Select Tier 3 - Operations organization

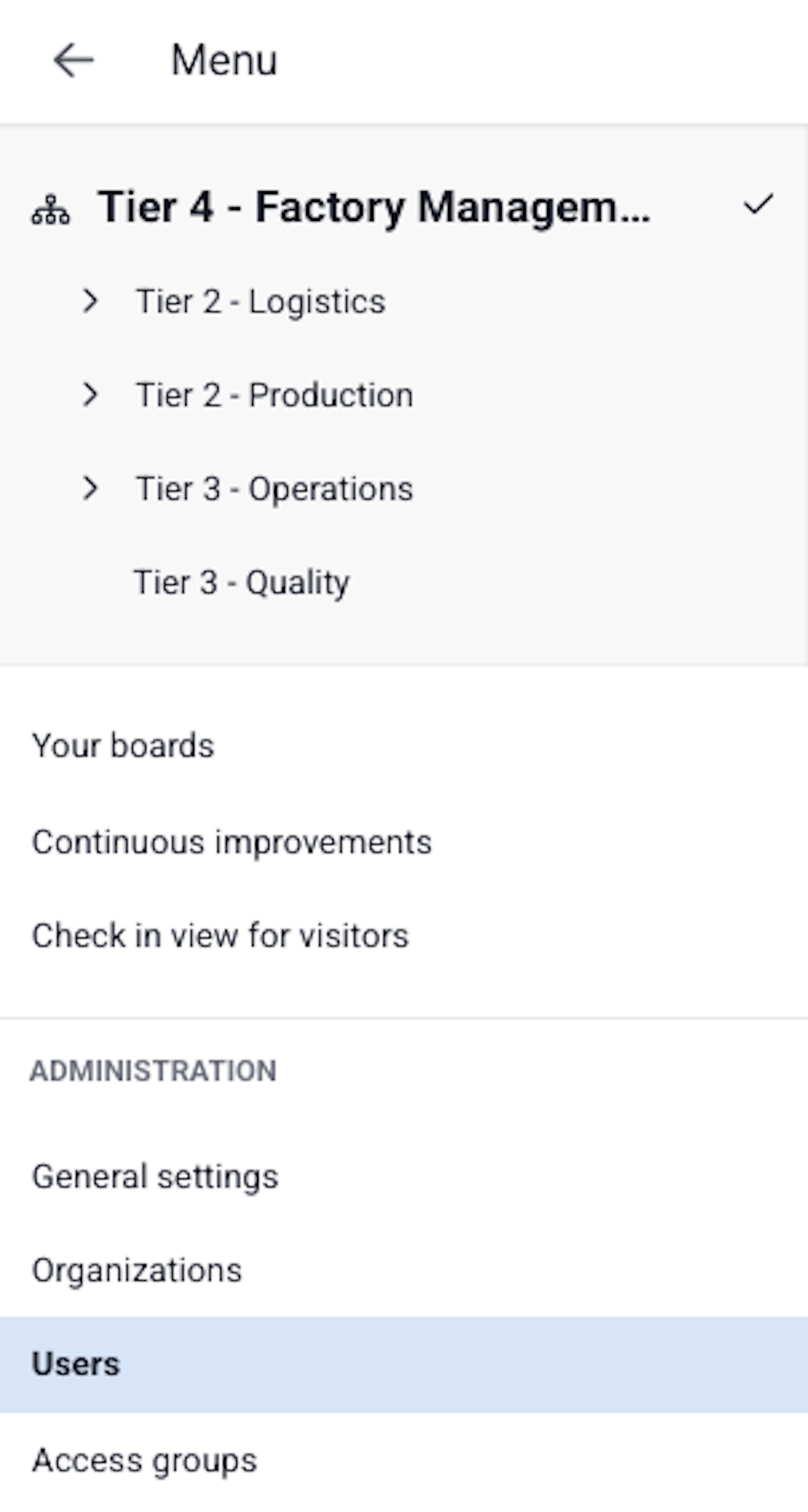[275, 489]
